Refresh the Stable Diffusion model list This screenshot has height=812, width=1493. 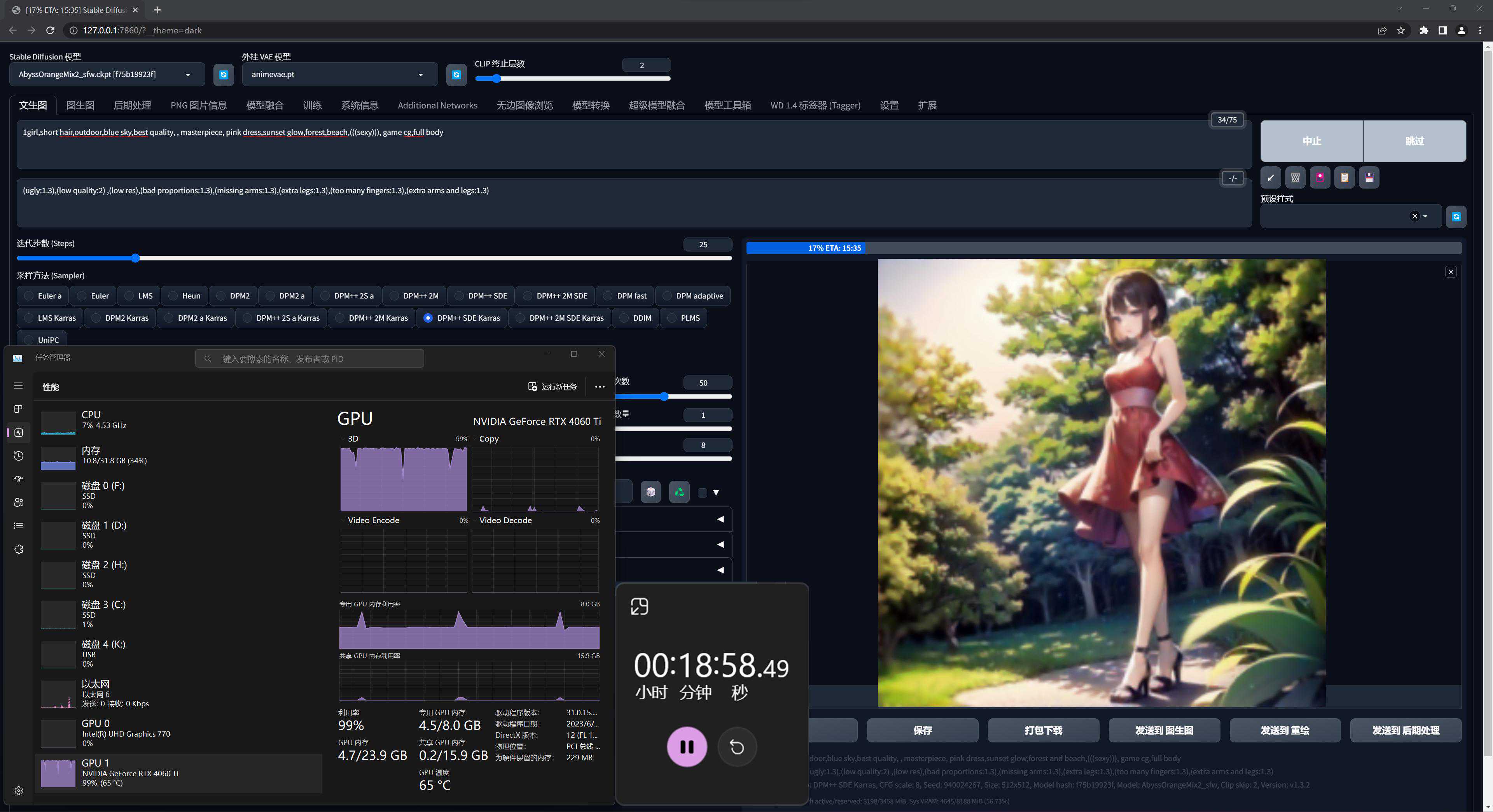pyautogui.click(x=224, y=75)
